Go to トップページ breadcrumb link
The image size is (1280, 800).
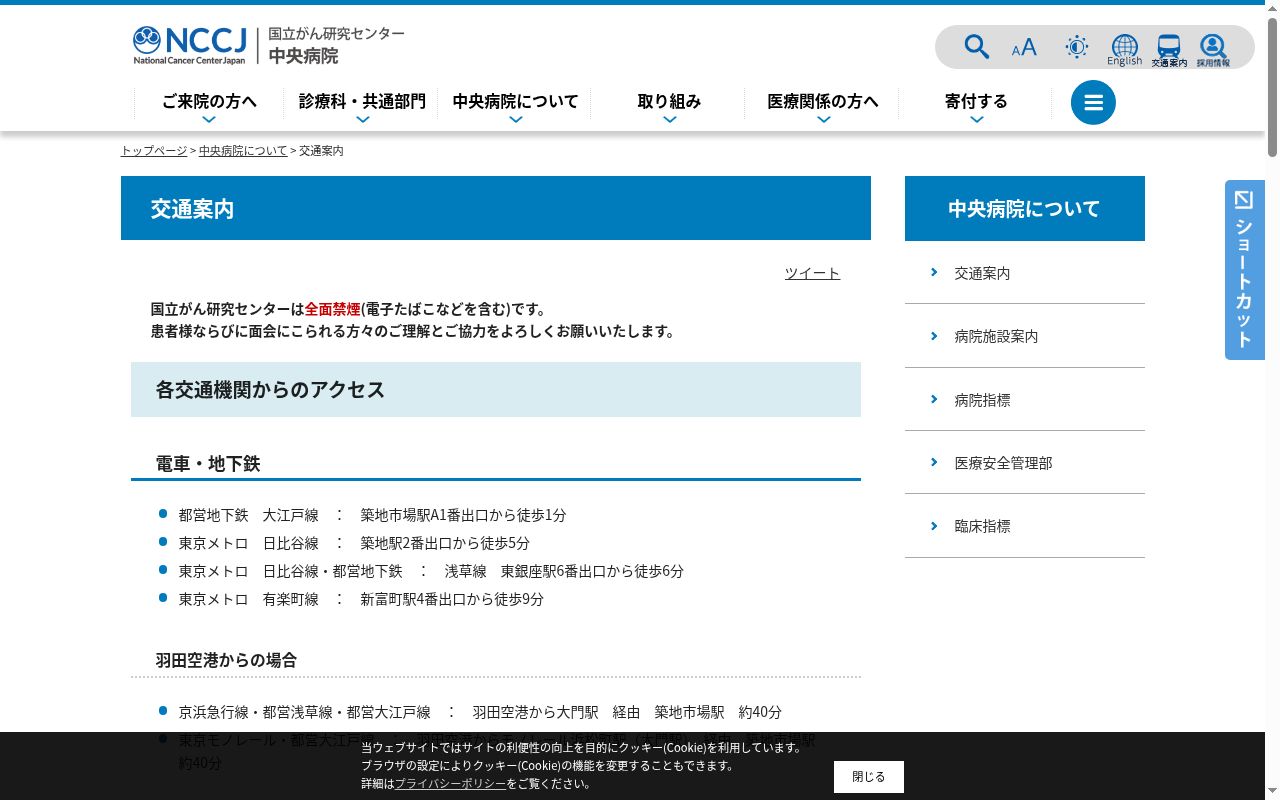[154, 151]
